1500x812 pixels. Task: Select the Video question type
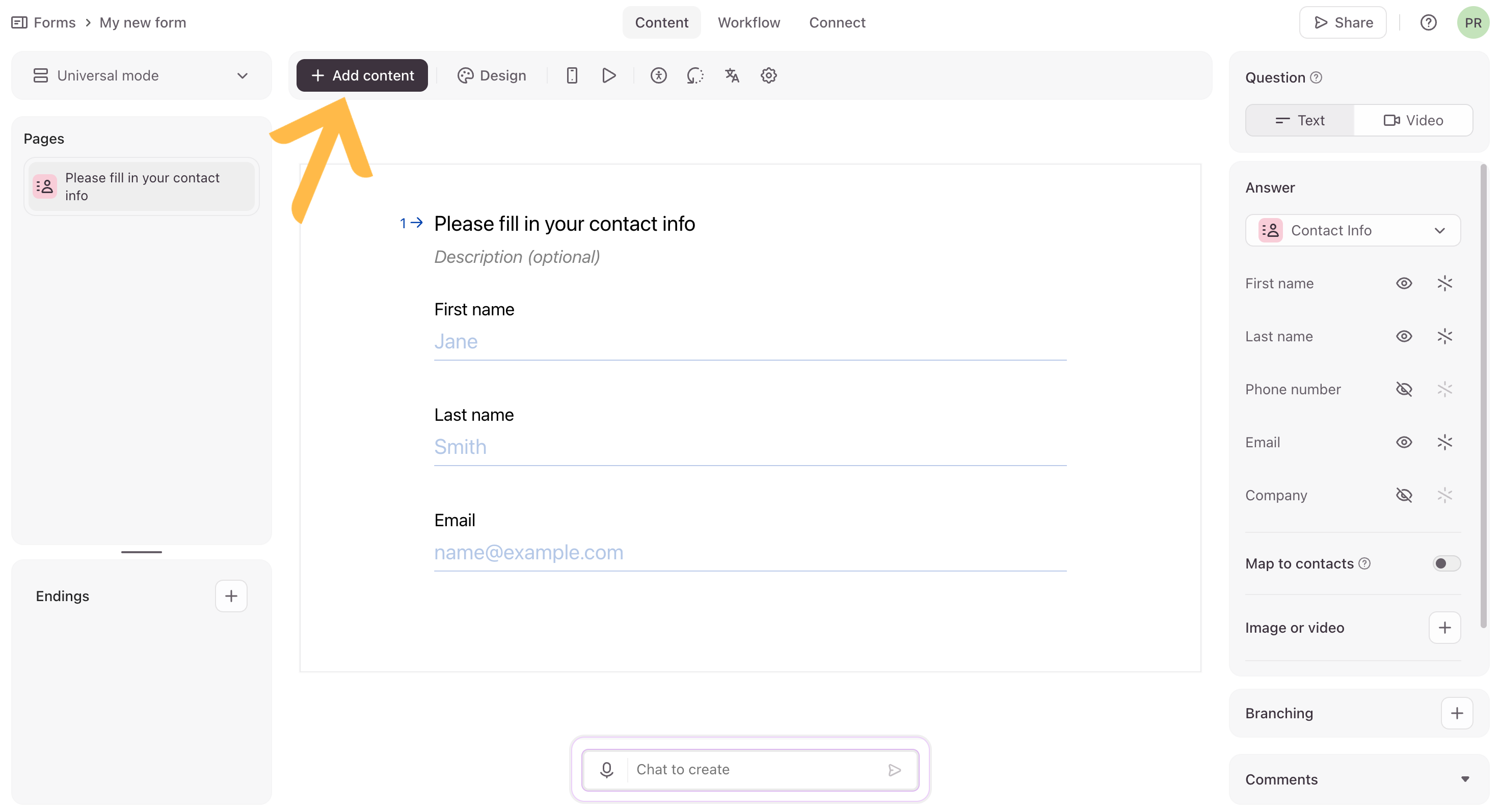1413,121
